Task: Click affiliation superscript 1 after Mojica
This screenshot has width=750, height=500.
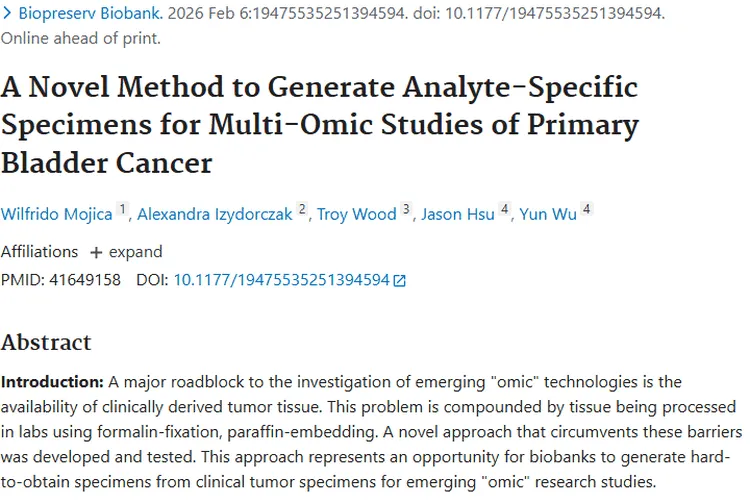Action: pyautogui.click(x=123, y=210)
